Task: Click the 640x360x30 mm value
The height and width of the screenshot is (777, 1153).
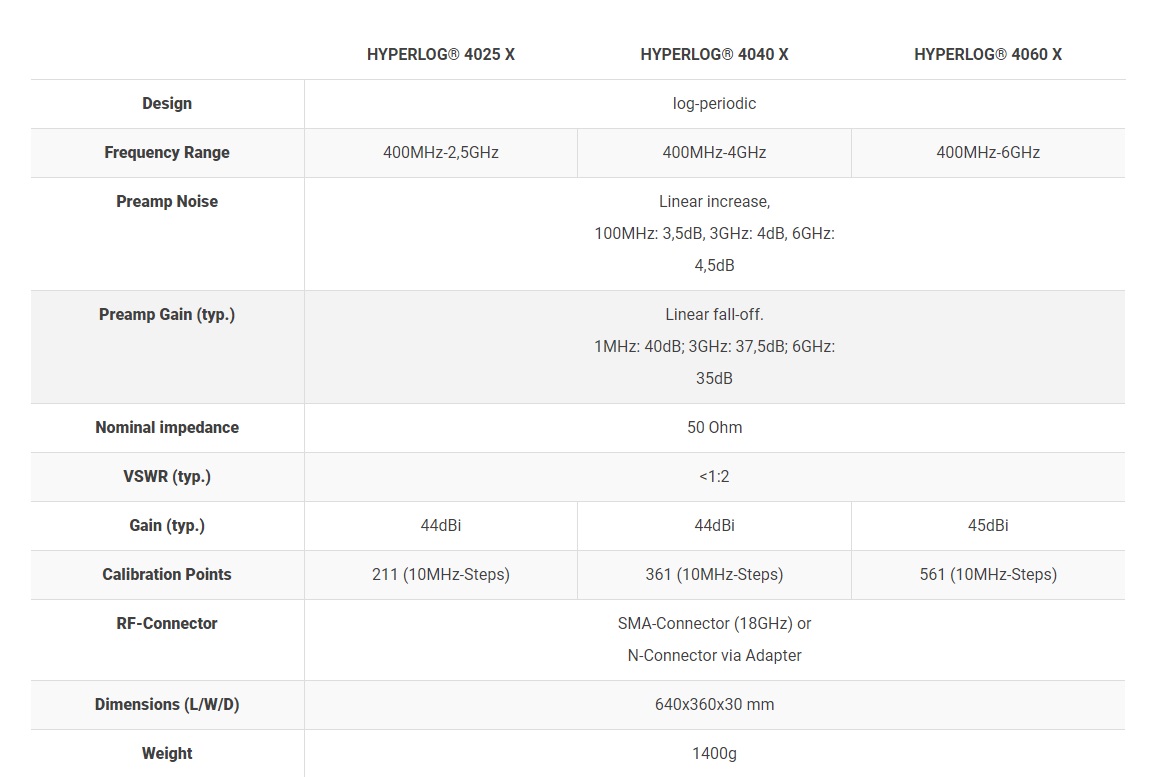Action: (714, 704)
